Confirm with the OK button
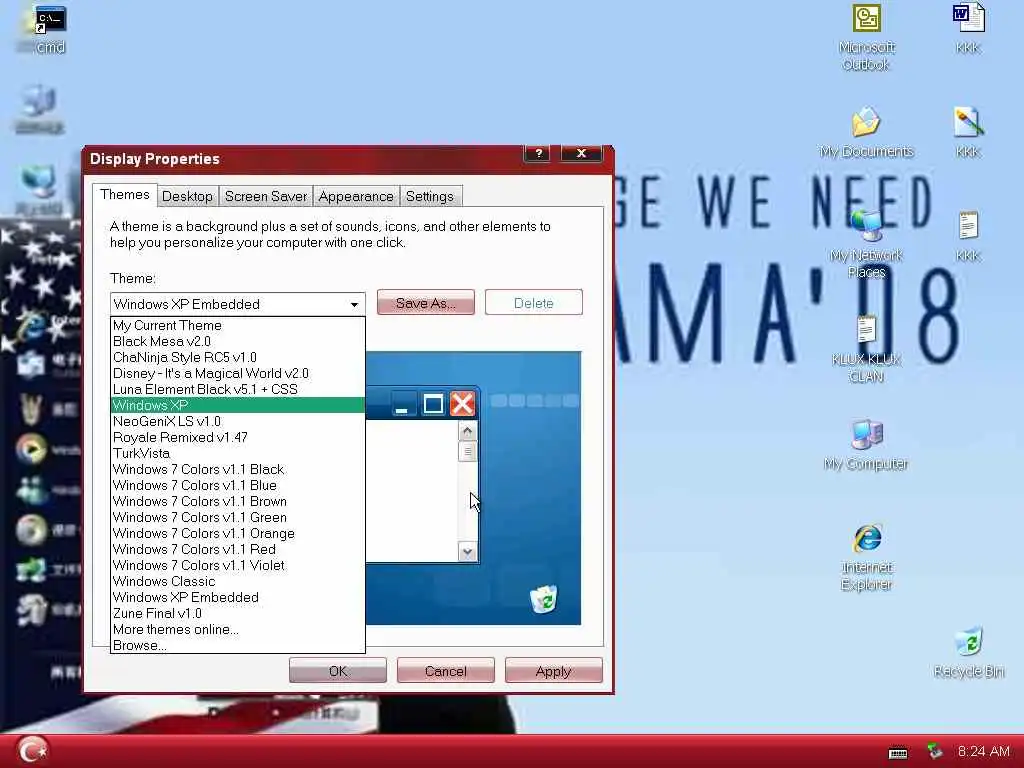The height and width of the screenshot is (768, 1024). tap(338, 671)
